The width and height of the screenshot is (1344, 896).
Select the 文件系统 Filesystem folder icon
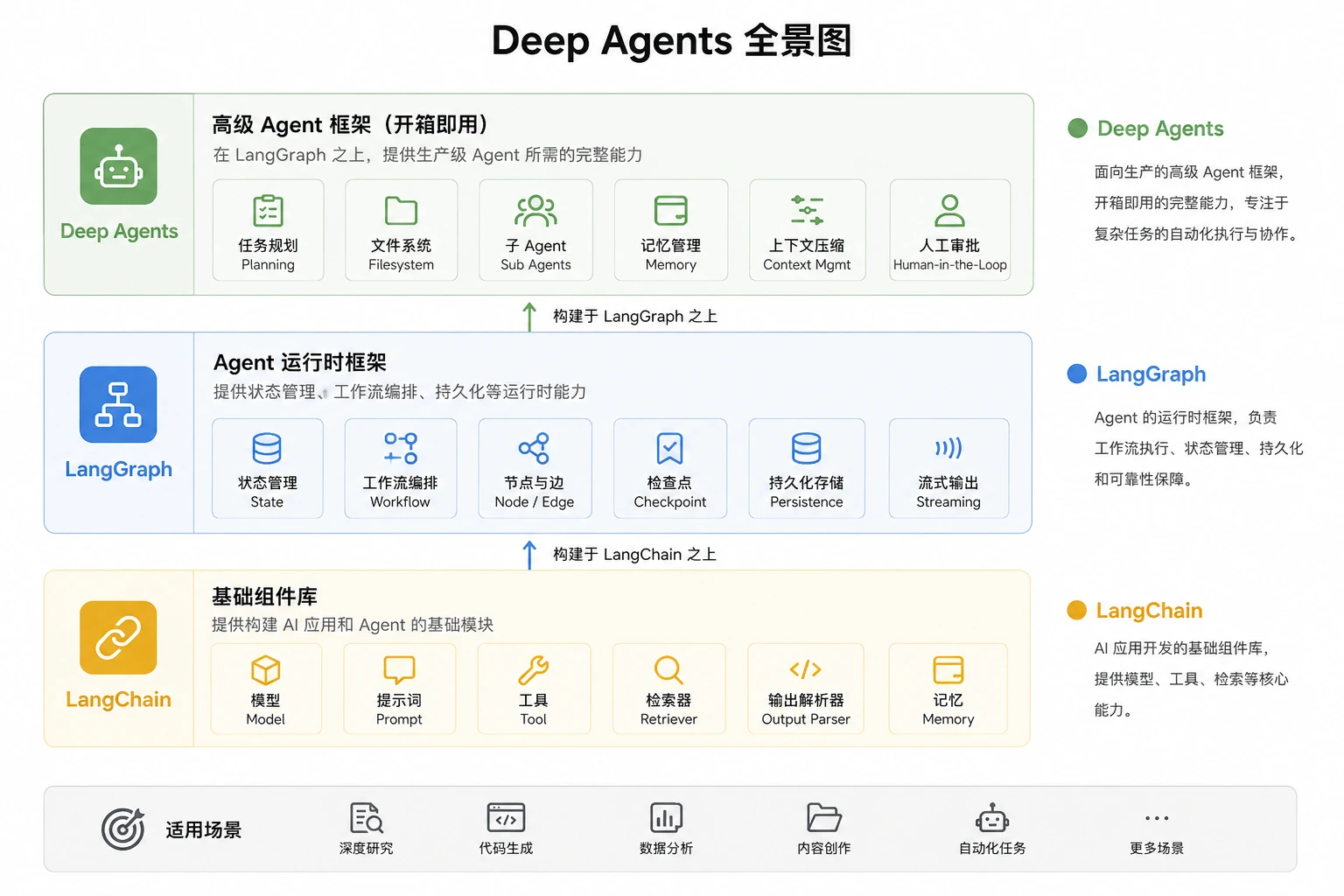(401, 211)
